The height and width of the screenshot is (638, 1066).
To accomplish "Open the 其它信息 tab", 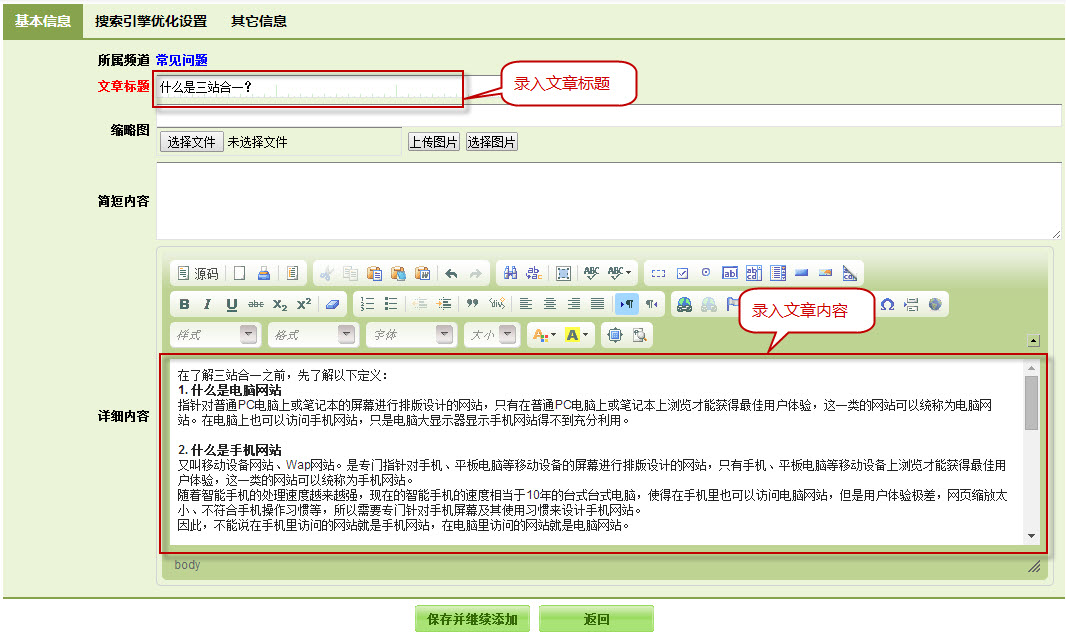I will coord(259,21).
